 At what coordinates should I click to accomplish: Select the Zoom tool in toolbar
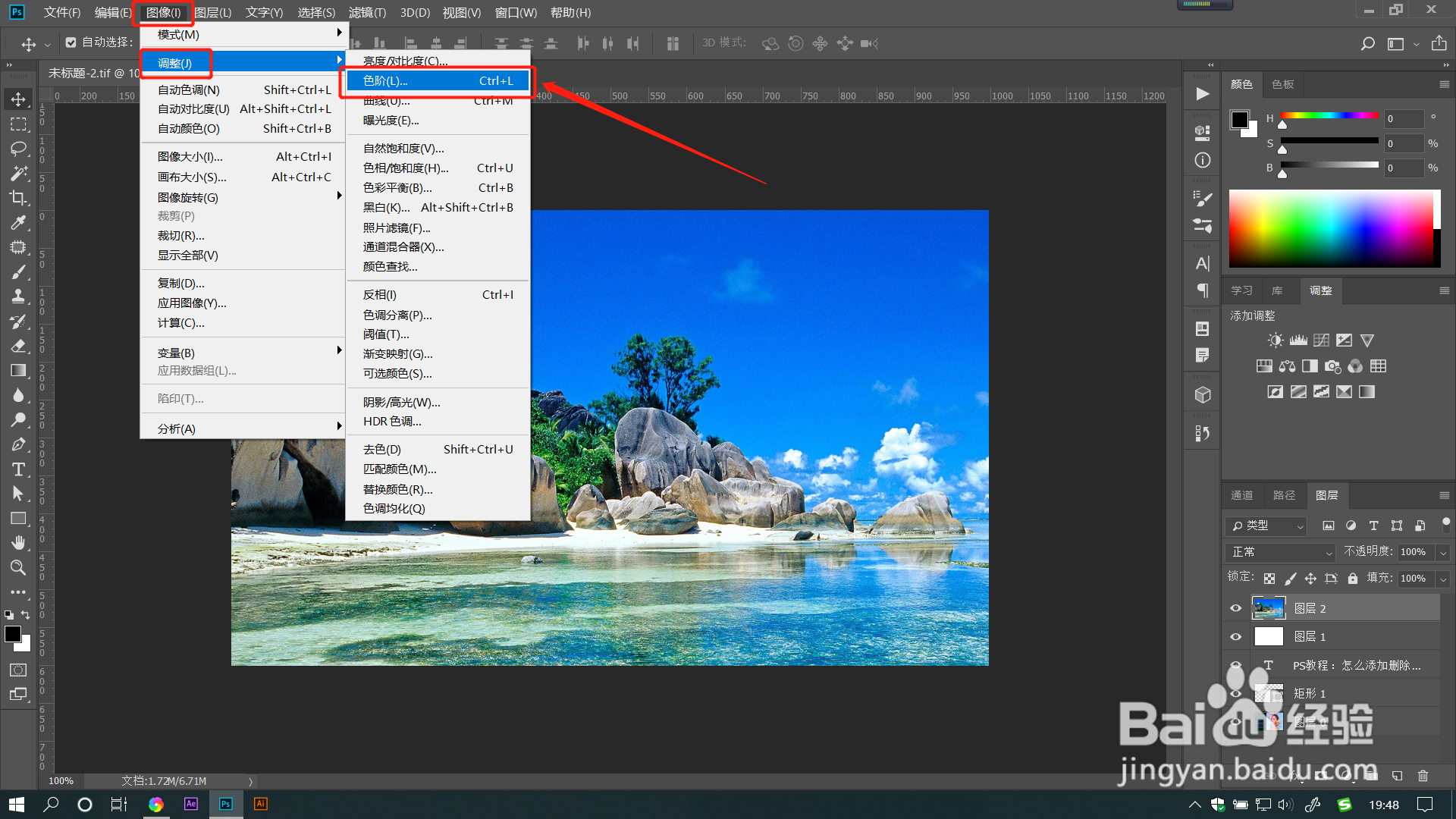coord(18,567)
